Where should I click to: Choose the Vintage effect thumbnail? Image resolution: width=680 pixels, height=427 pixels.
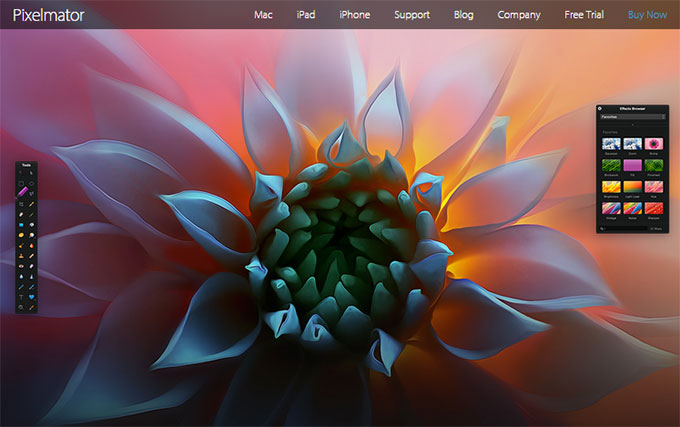pos(611,209)
